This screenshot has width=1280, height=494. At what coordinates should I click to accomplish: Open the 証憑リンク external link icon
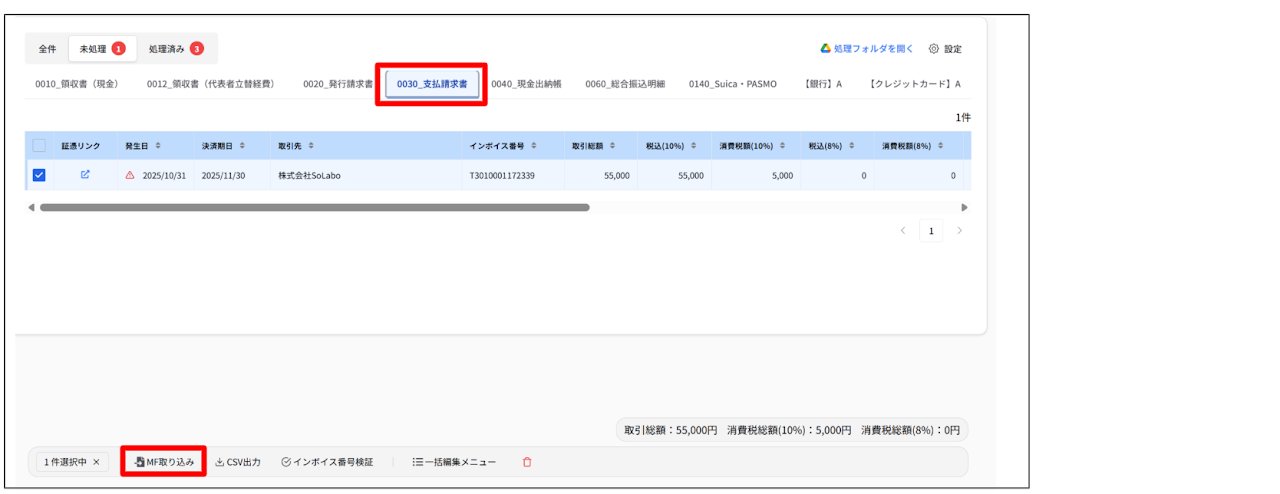click(x=85, y=175)
